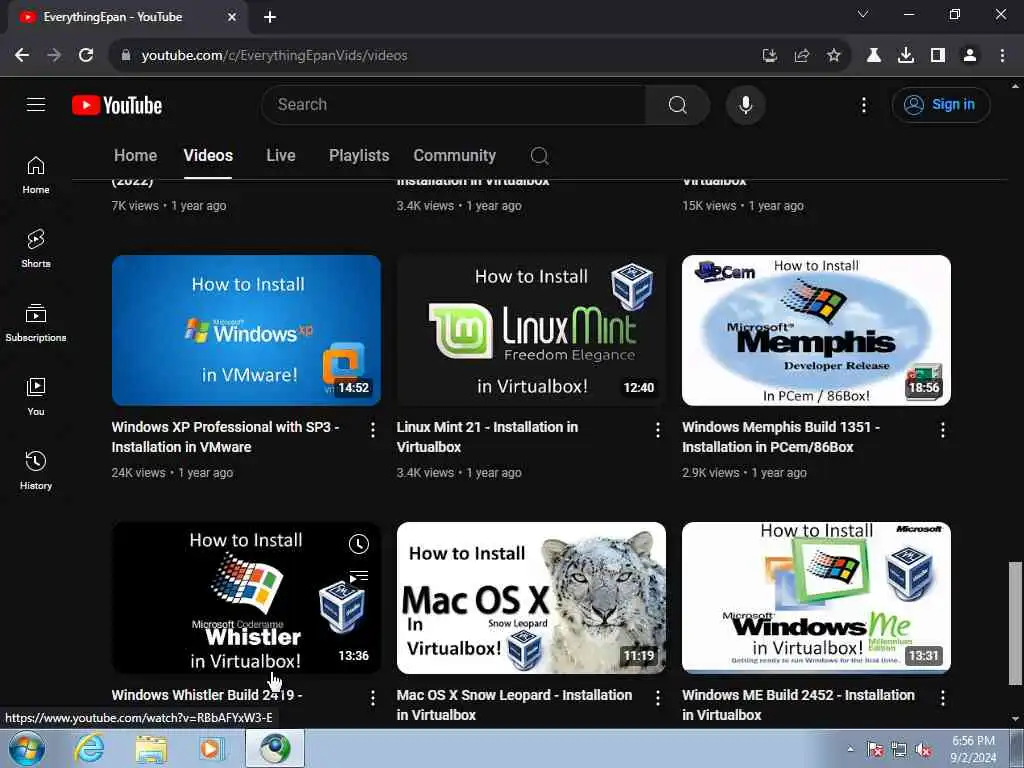This screenshot has width=1024, height=768.
Task: Open the Community tab
Action: (455, 155)
